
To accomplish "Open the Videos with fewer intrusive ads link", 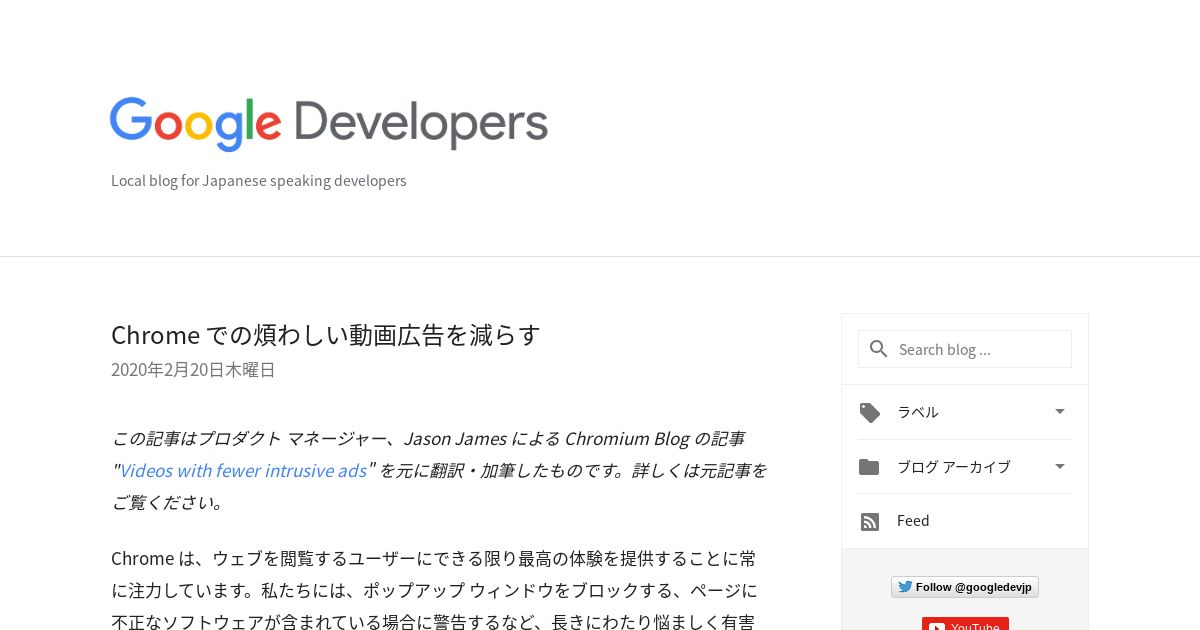I will click(x=243, y=470).
